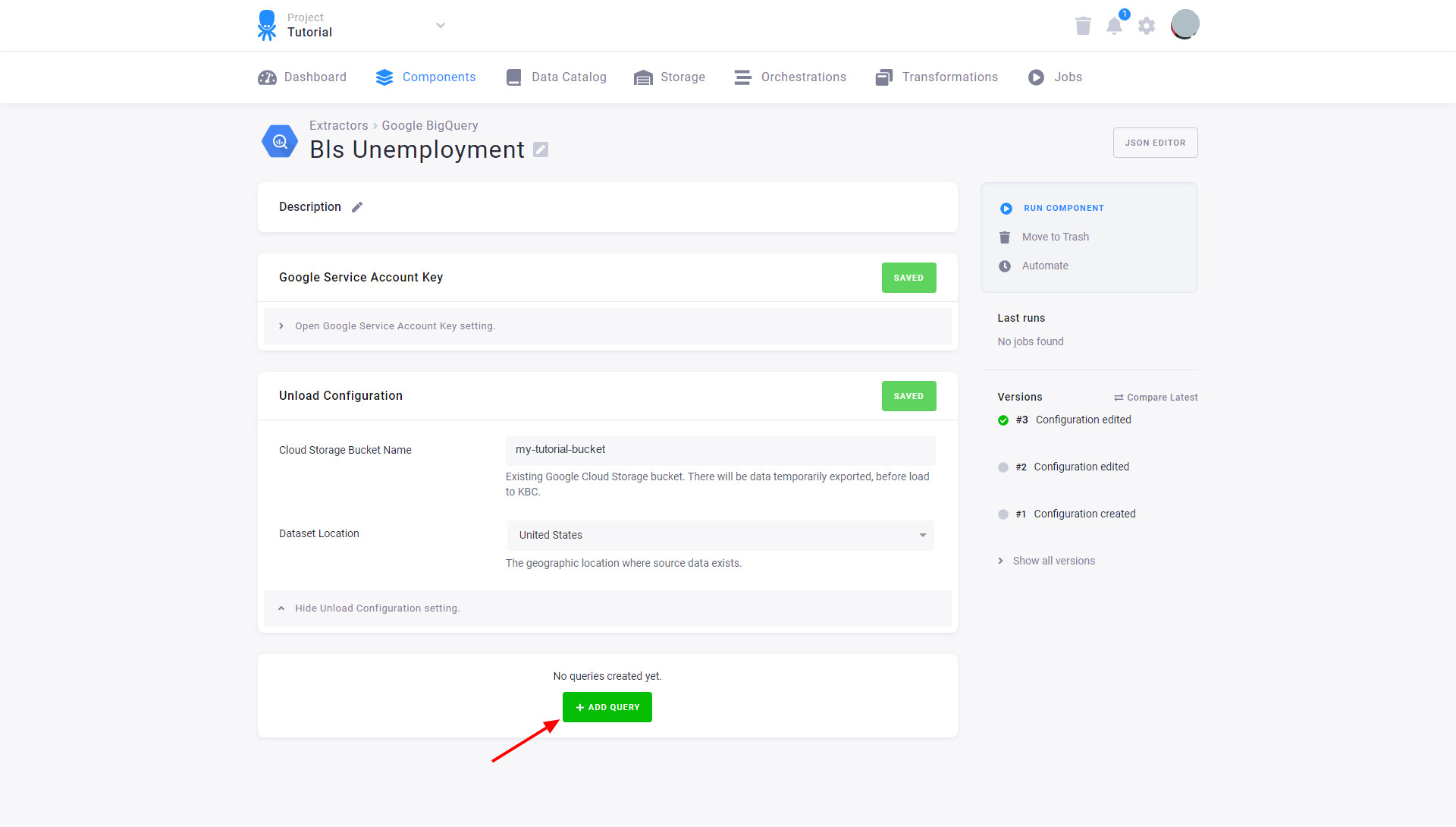Open the project switcher chevron

441,25
